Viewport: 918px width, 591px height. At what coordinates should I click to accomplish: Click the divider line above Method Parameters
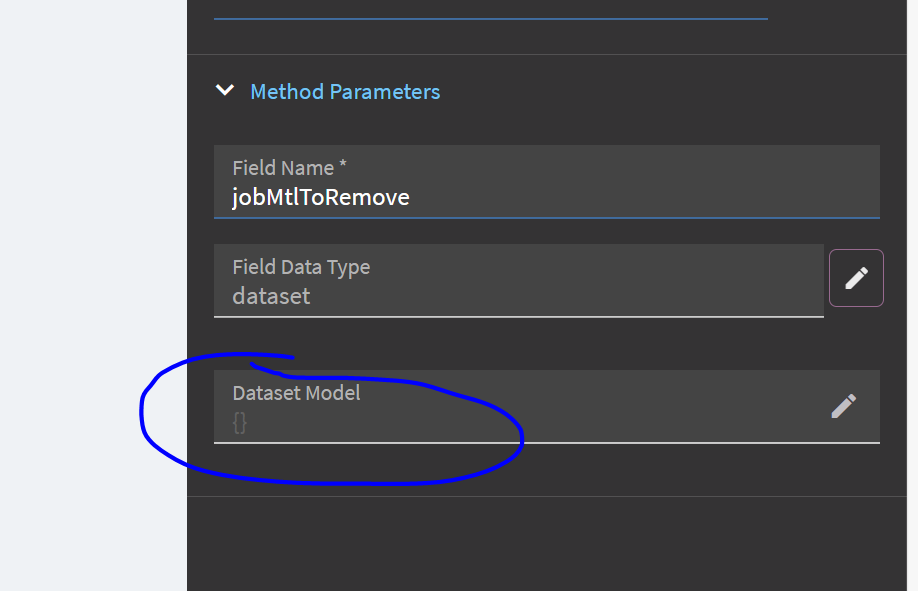pos(547,54)
